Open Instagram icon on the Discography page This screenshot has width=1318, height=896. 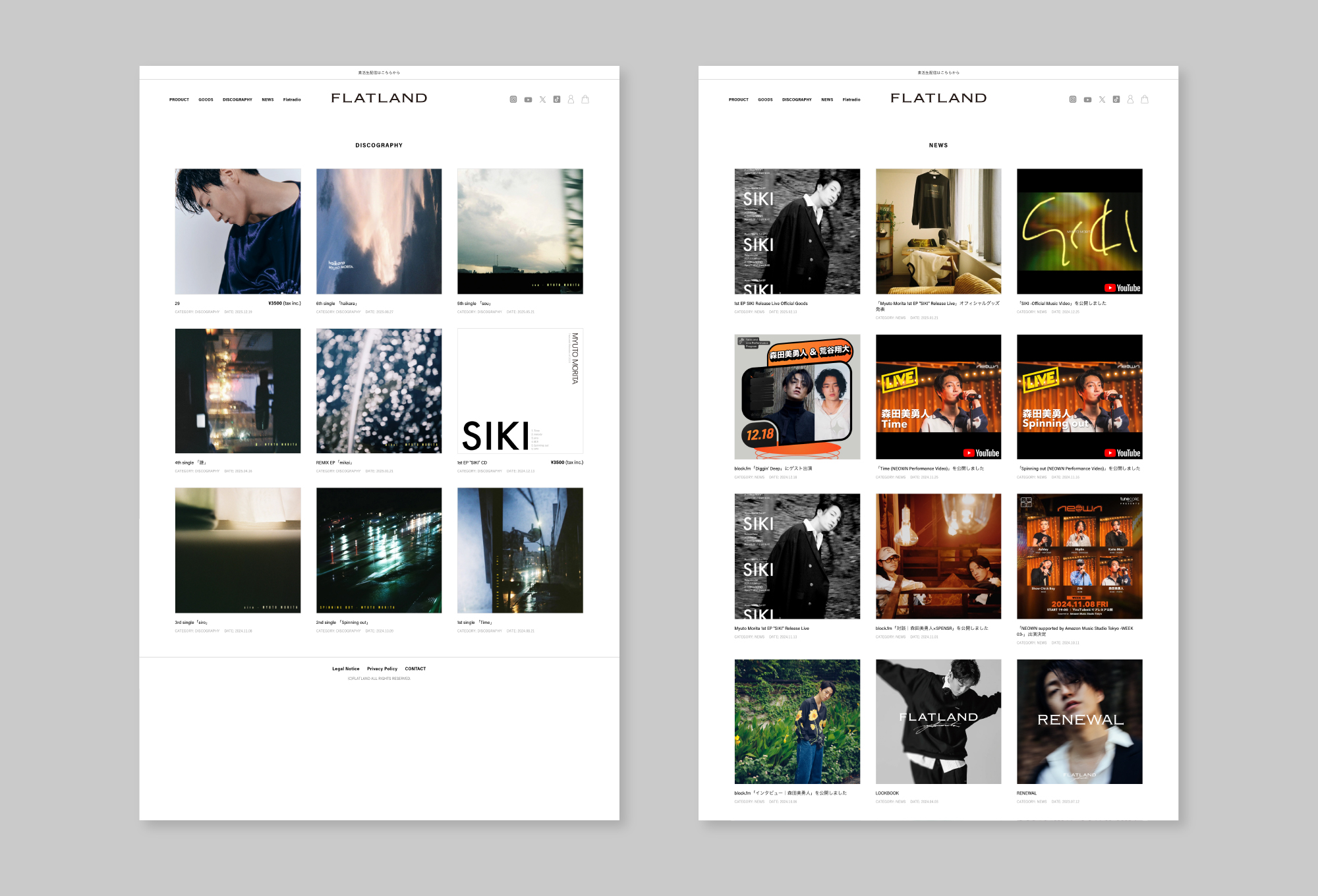[x=513, y=99]
